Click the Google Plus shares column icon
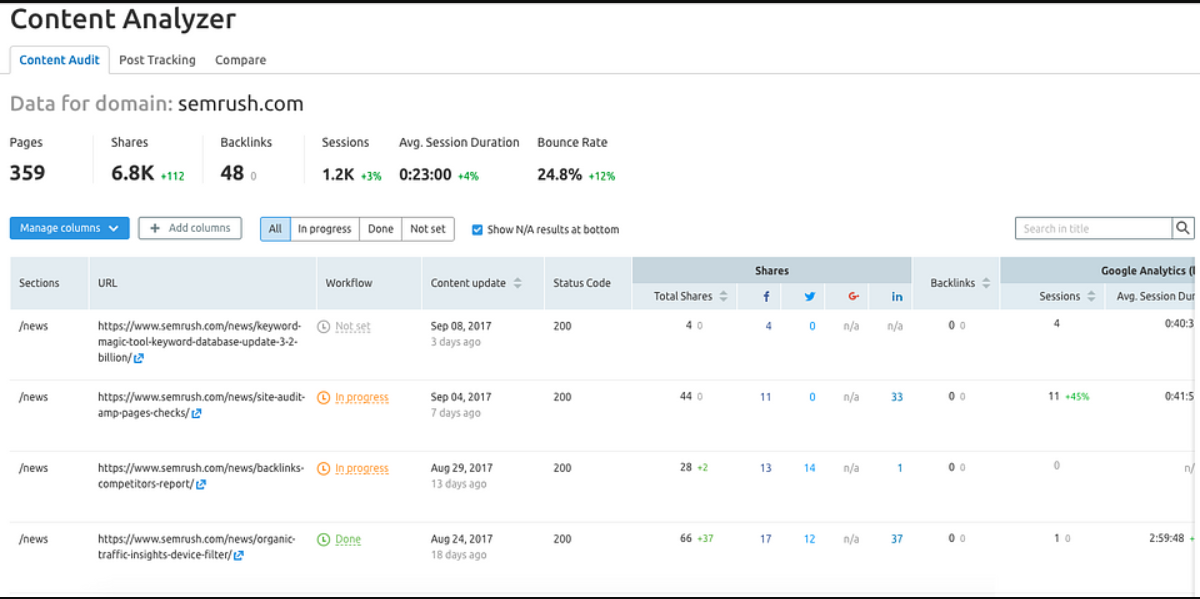Image resolution: width=1200 pixels, height=599 pixels. pyautogui.click(x=853, y=297)
